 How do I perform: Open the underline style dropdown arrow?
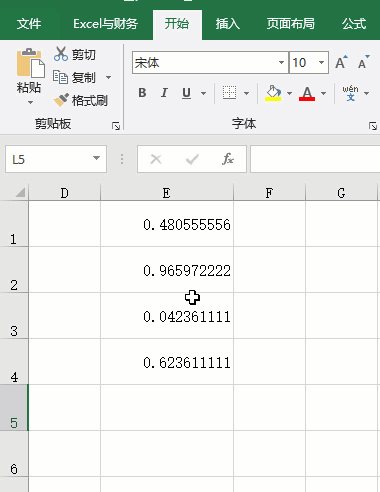pos(203,93)
